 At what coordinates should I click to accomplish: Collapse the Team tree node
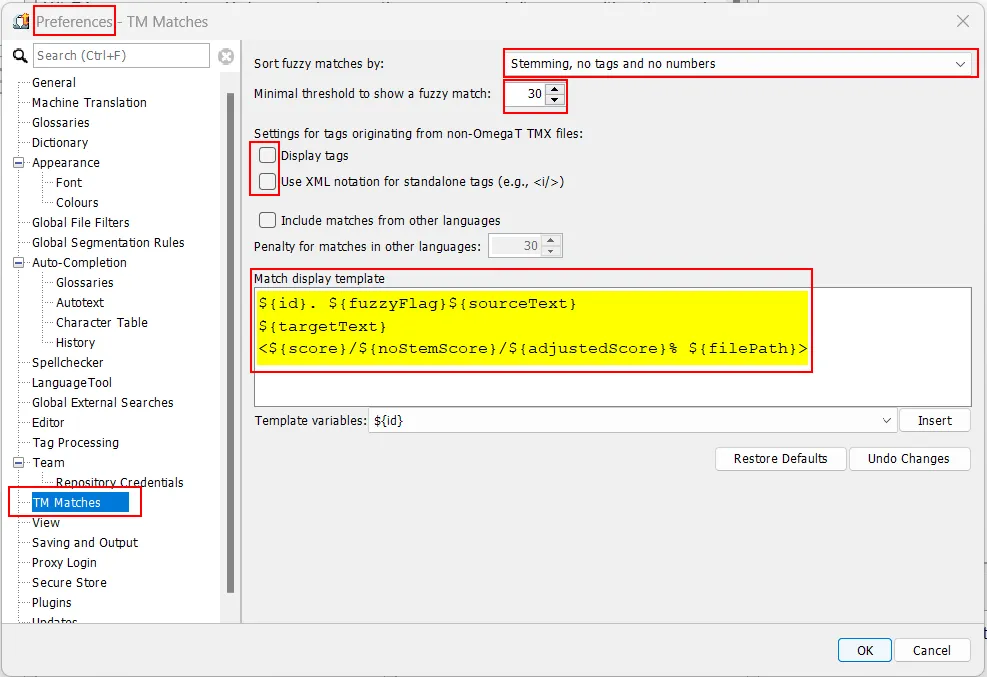click(x=18, y=463)
